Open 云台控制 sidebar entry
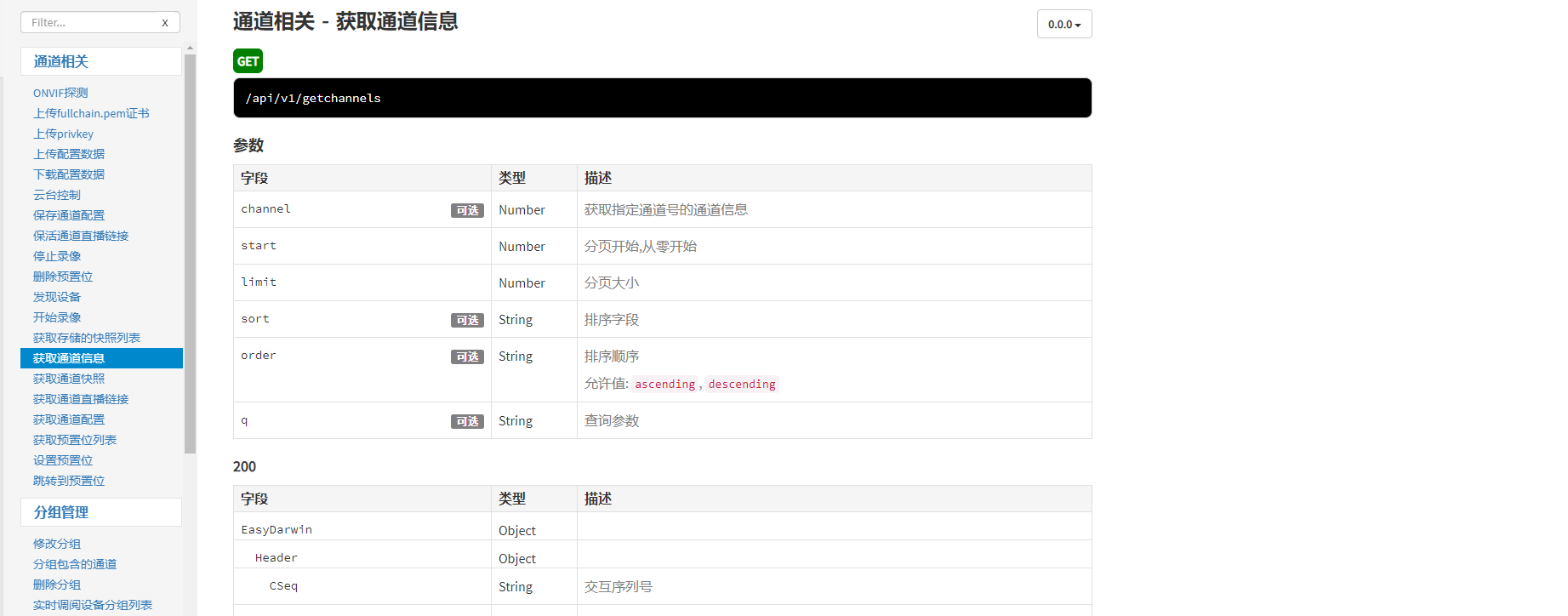The height and width of the screenshot is (616, 1568). 57,195
